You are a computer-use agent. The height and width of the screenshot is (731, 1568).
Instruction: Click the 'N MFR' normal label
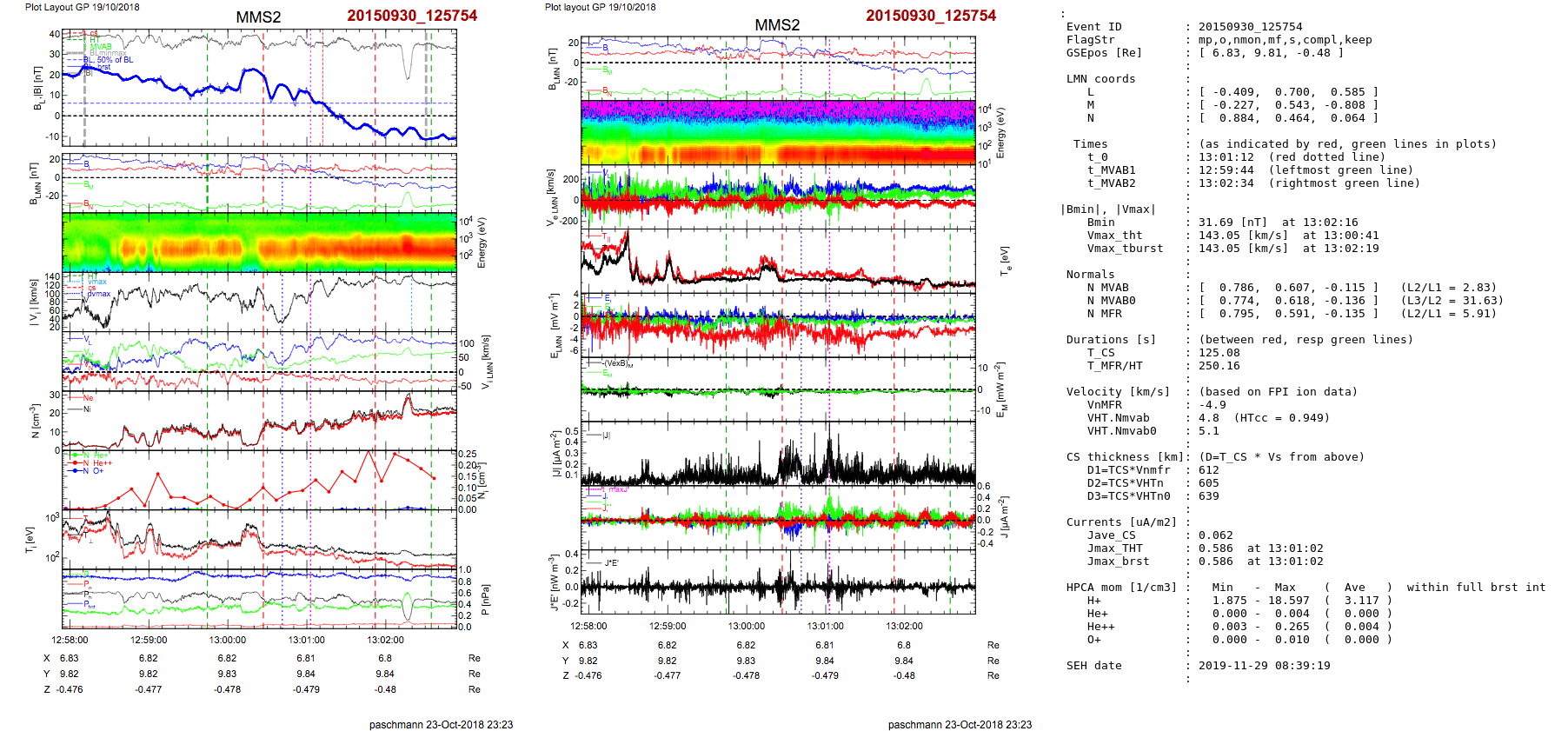1105,314
